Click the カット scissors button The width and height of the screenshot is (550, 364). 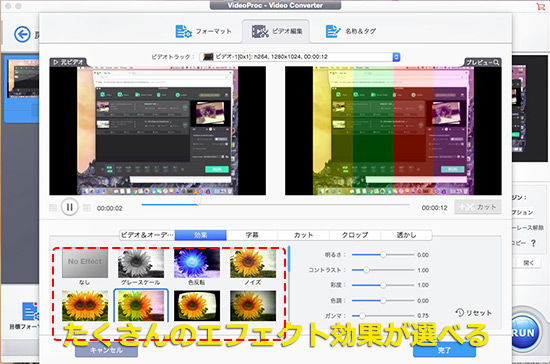tap(478, 207)
